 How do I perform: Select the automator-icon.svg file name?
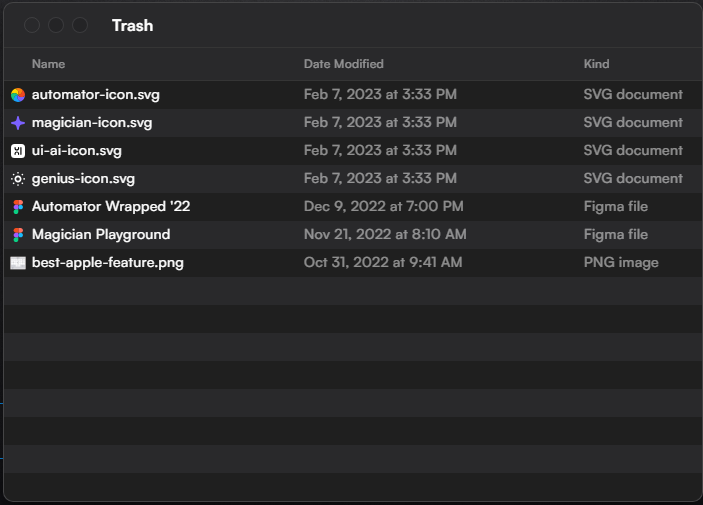[x=95, y=95]
